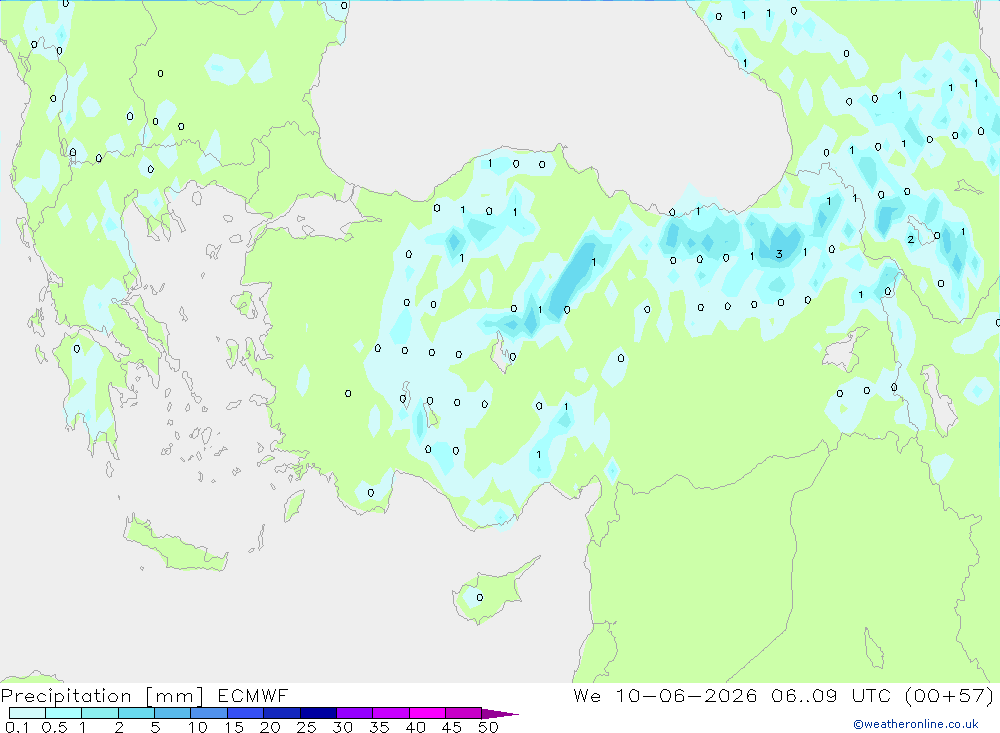Click the '15' legend scale label

pos(234,727)
